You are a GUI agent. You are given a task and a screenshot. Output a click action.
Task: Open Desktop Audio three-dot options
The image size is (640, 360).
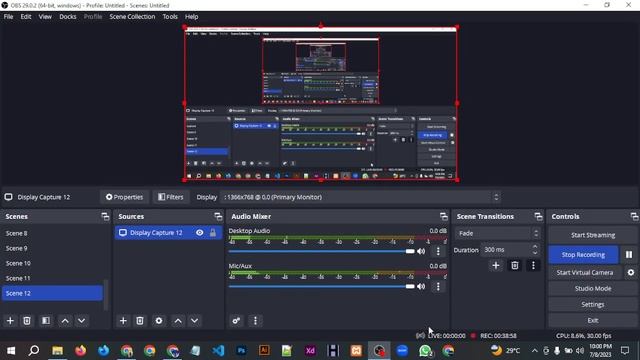pos(438,251)
